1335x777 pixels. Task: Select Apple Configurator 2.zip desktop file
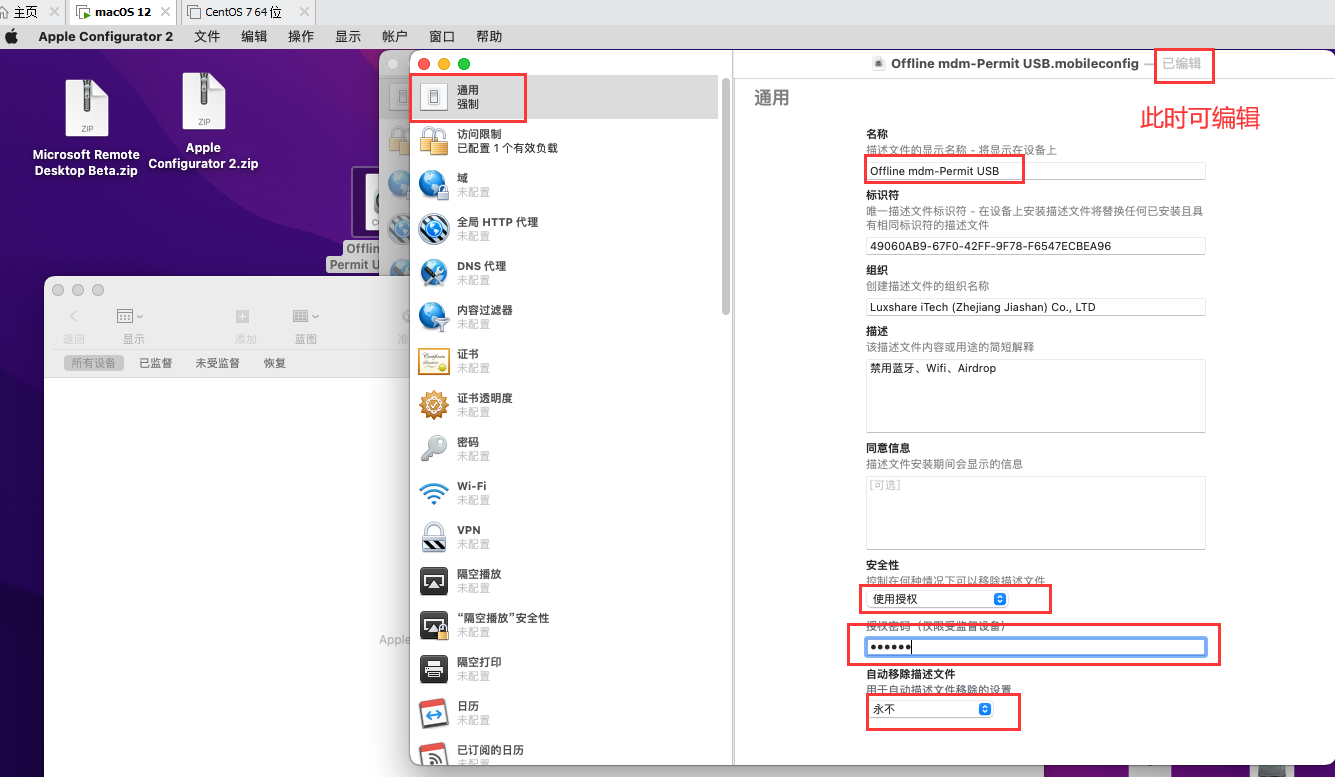pyautogui.click(x=204, y=121)
